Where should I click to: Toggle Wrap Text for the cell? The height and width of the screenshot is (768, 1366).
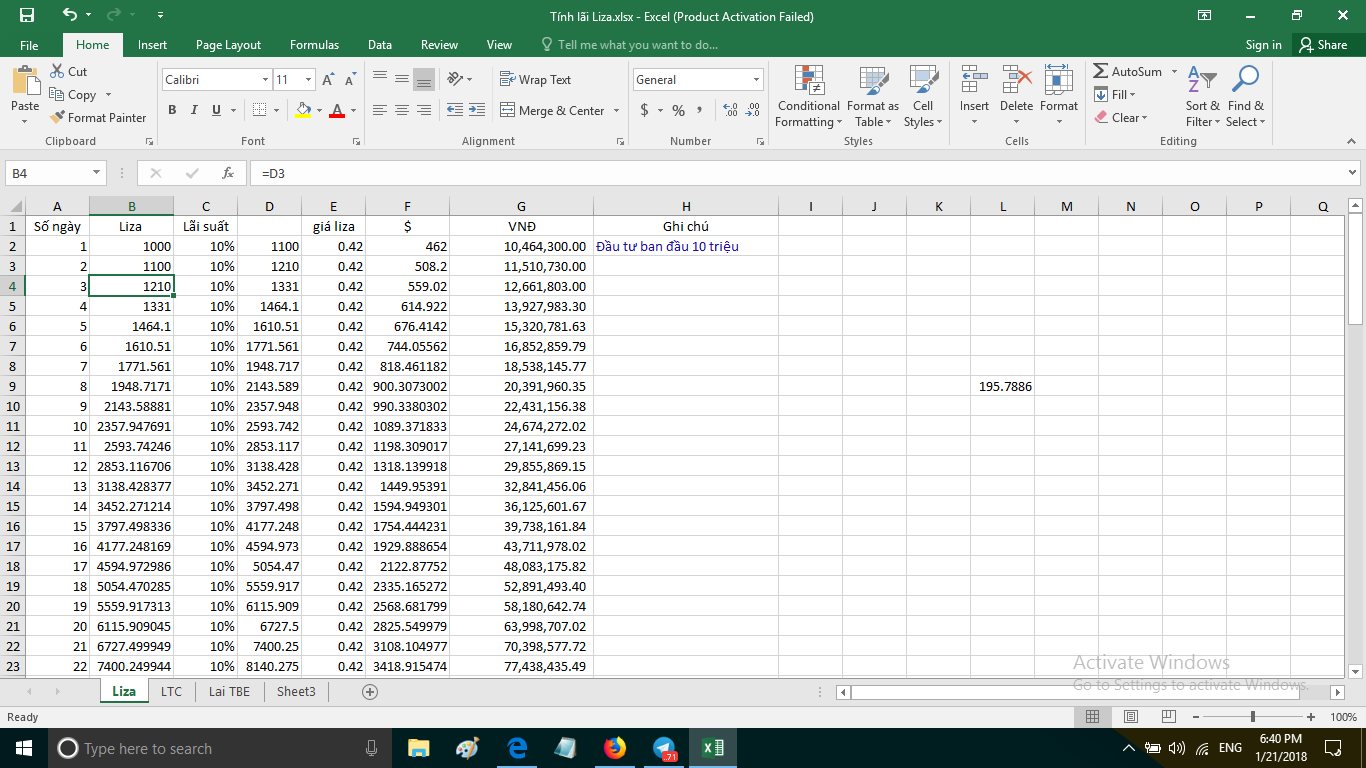pyautogui.click(x=535, y=80)
